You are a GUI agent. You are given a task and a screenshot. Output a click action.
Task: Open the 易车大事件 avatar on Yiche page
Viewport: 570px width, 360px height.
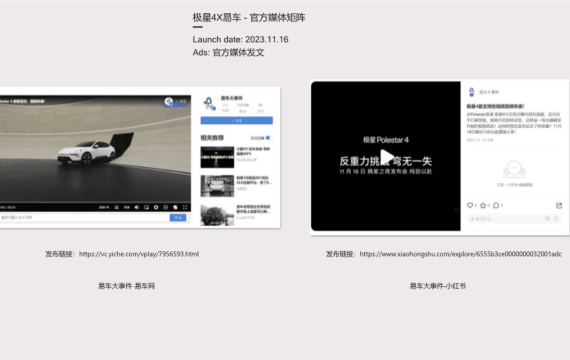pyautogui.click(x=209, y=103)
